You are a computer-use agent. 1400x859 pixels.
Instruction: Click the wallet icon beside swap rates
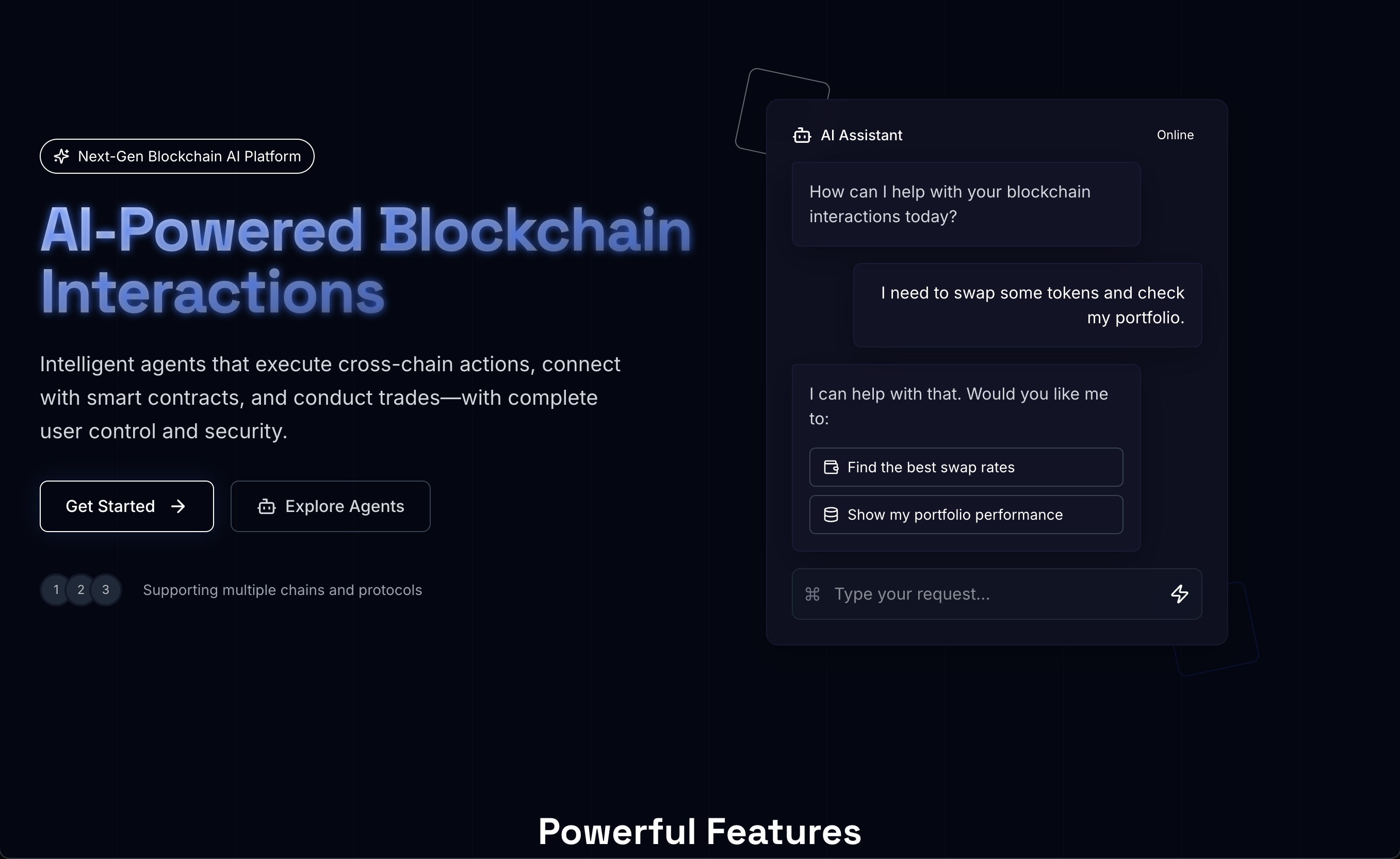point(831,467)
